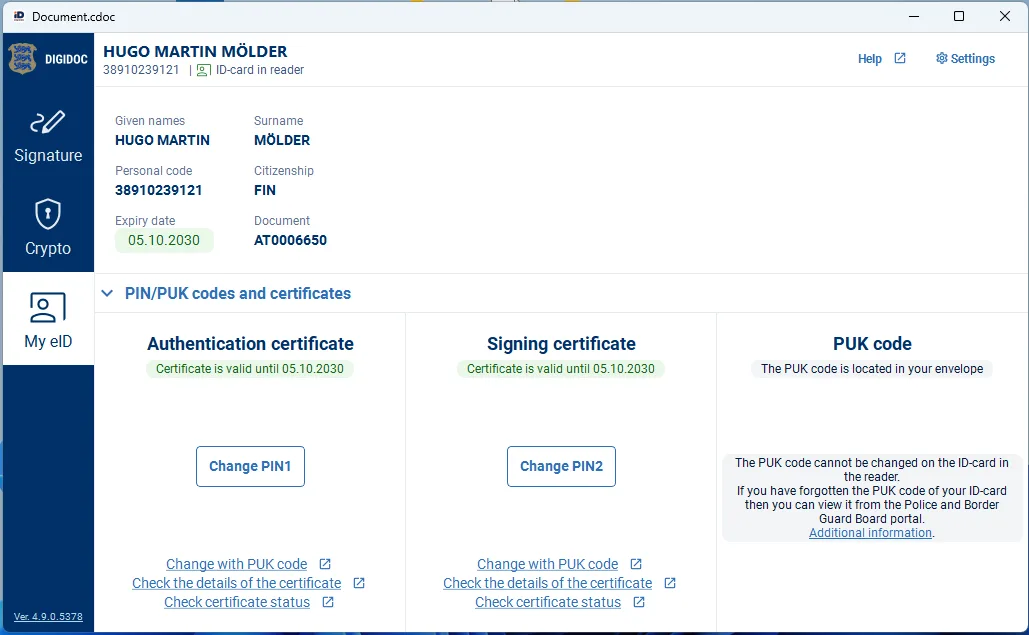The image size is (1029, 635).
Task: Click the given names value HUGO MARTIN
Action: [x=162, y=140]
